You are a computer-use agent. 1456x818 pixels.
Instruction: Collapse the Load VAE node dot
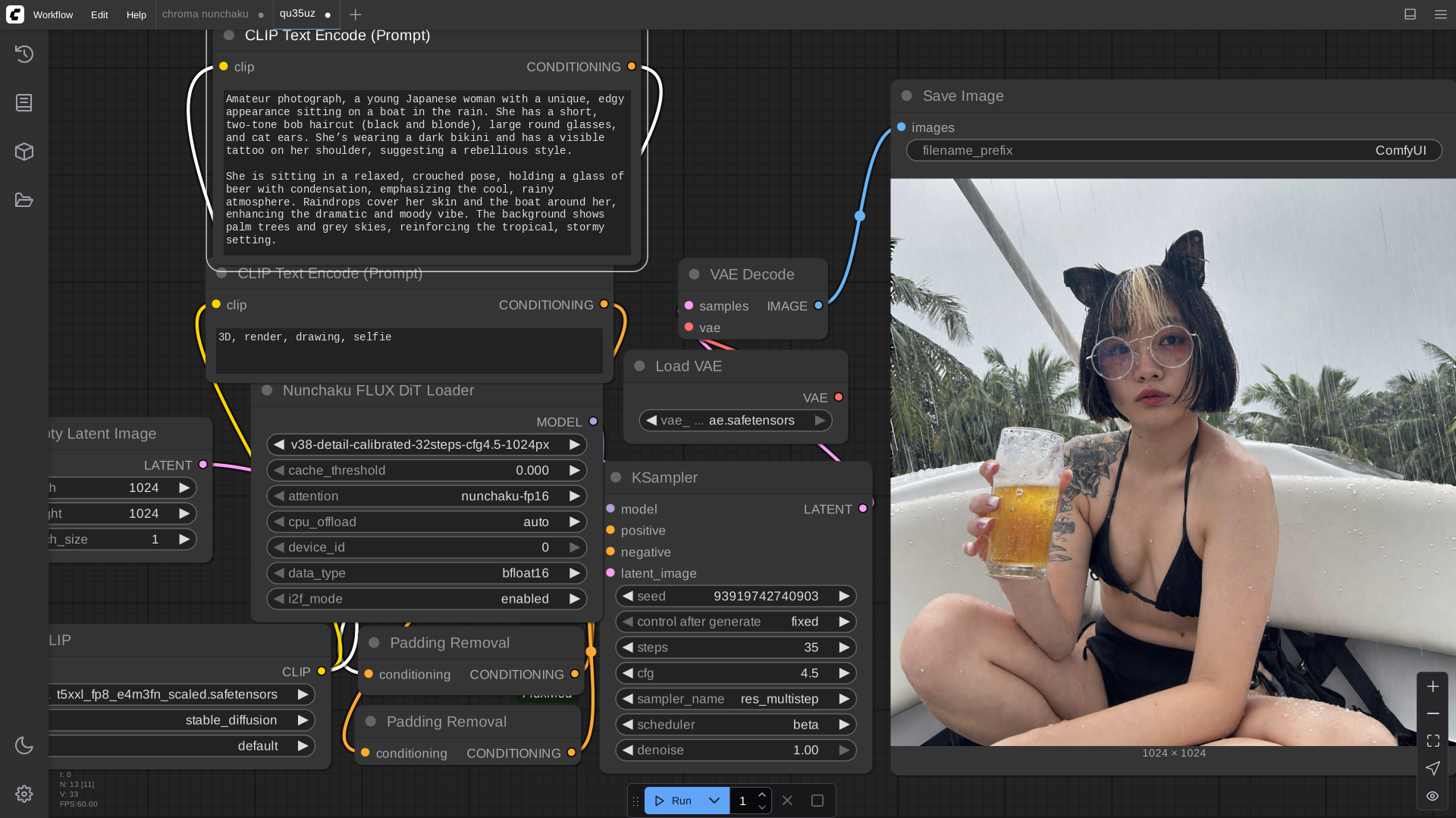pos(639,365)
